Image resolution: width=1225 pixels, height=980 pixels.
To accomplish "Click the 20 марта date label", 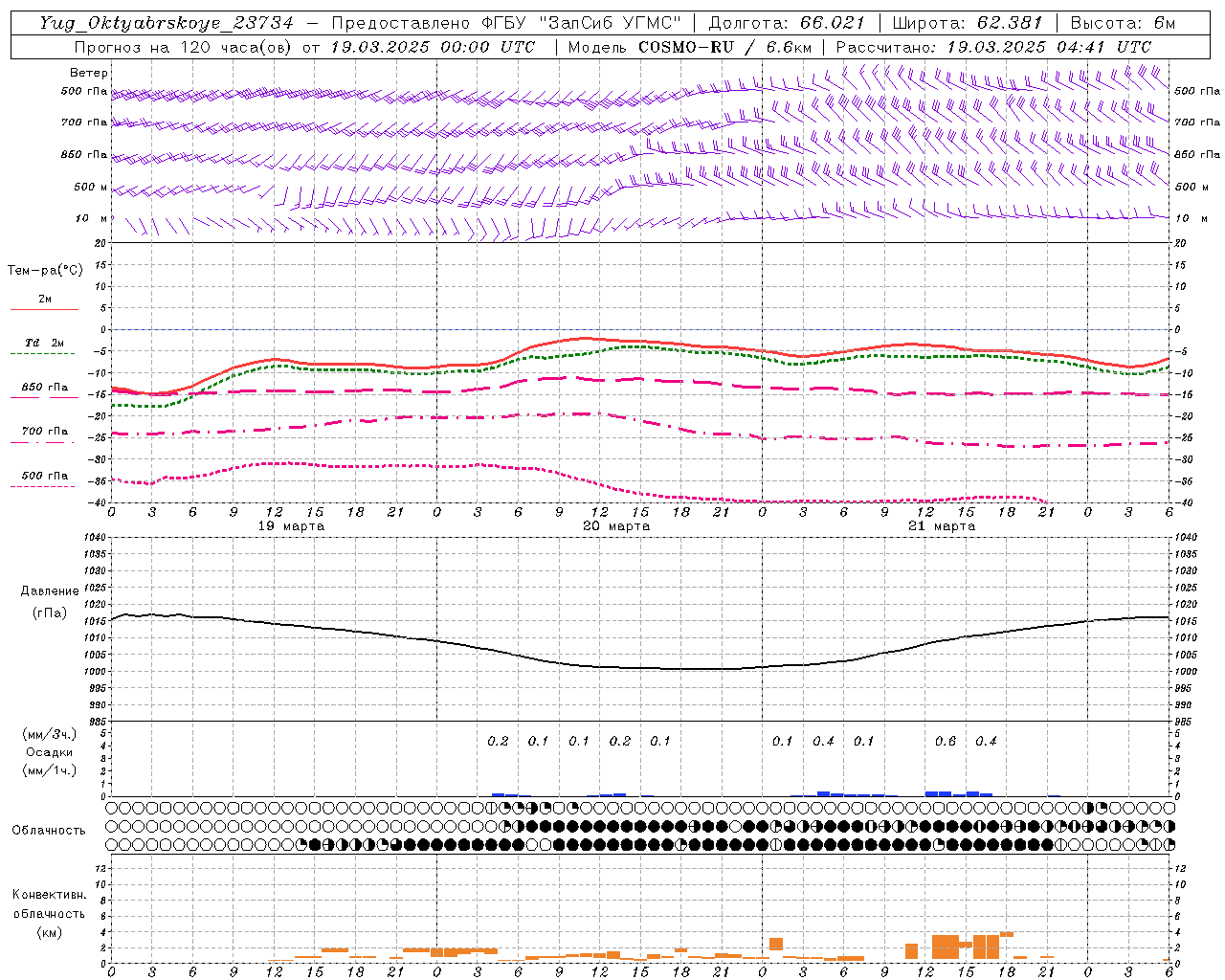I will click(x=616, y=525).
